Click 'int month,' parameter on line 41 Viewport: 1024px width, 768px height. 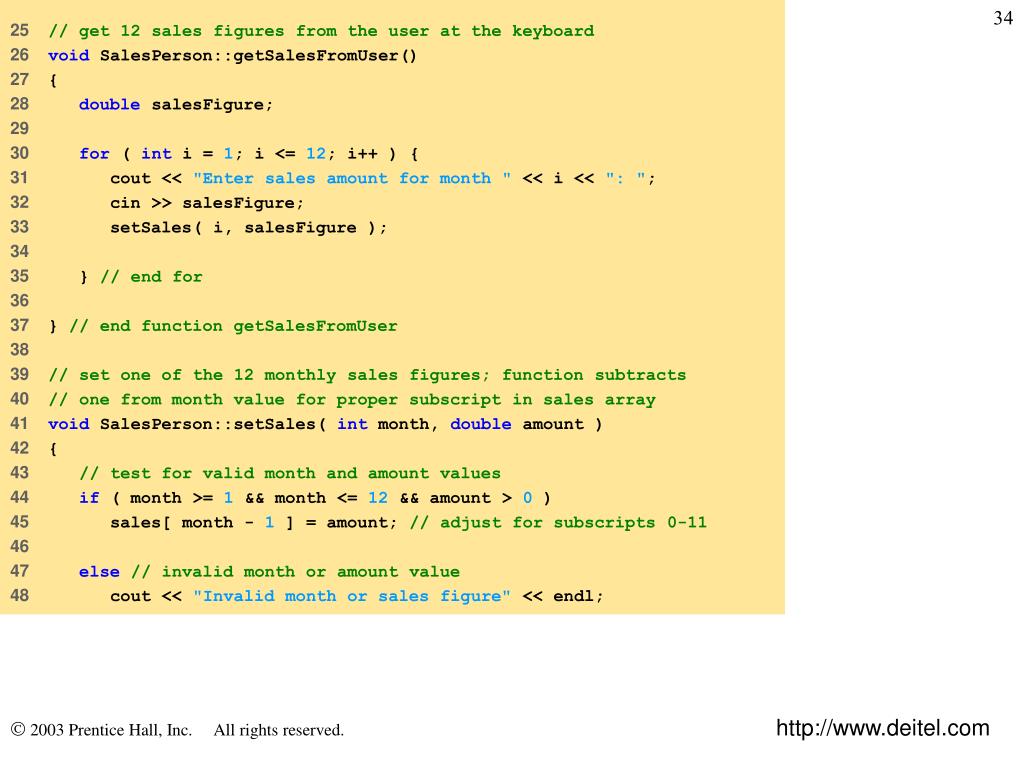tap(387, 424)
